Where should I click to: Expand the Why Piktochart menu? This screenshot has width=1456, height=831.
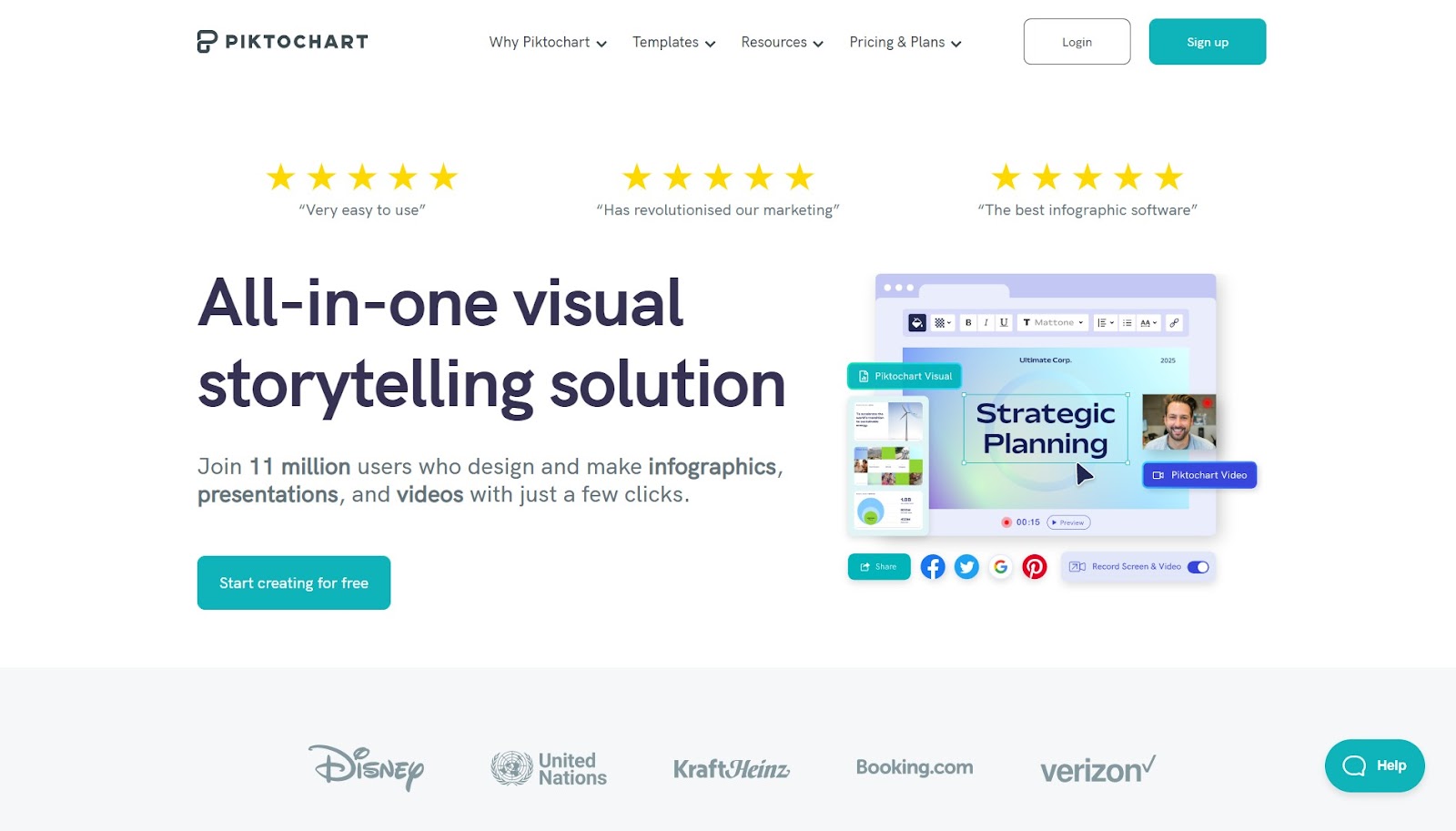point(548,43)
